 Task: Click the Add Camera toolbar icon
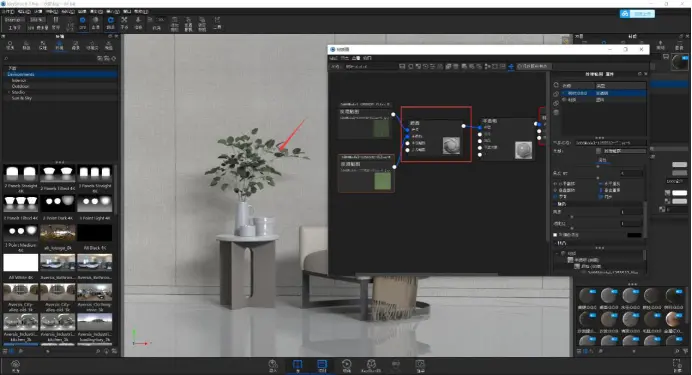(x=174, y=24)
